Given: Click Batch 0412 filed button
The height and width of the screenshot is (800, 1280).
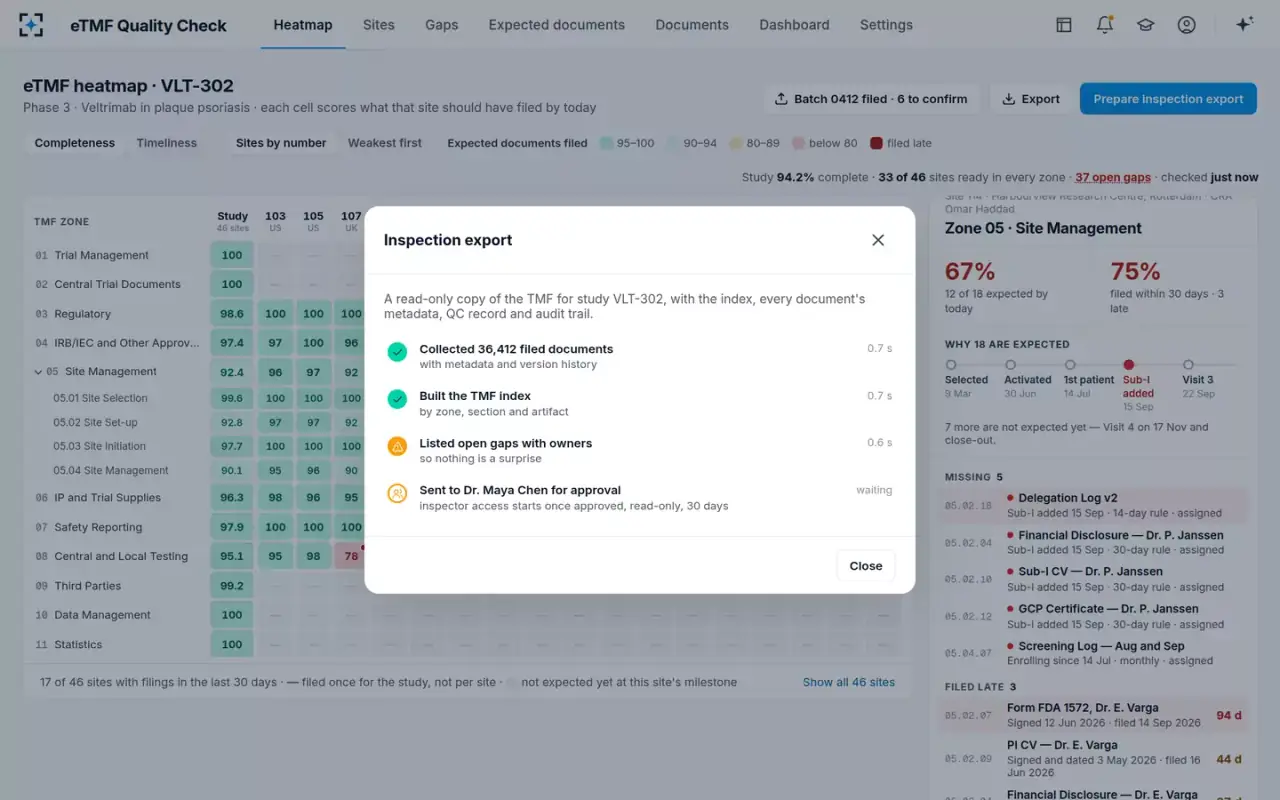Looking at the screenshot, I should [x=872, y=99].
